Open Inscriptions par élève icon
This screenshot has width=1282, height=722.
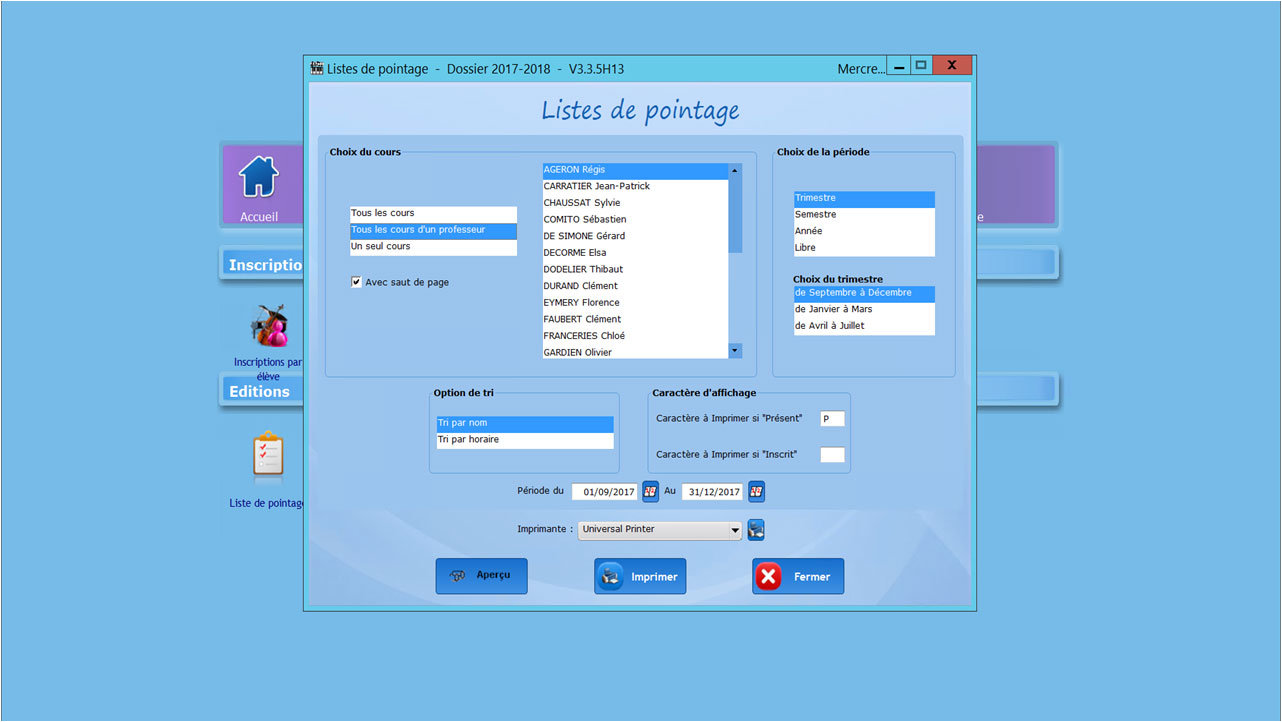point(269,326)
